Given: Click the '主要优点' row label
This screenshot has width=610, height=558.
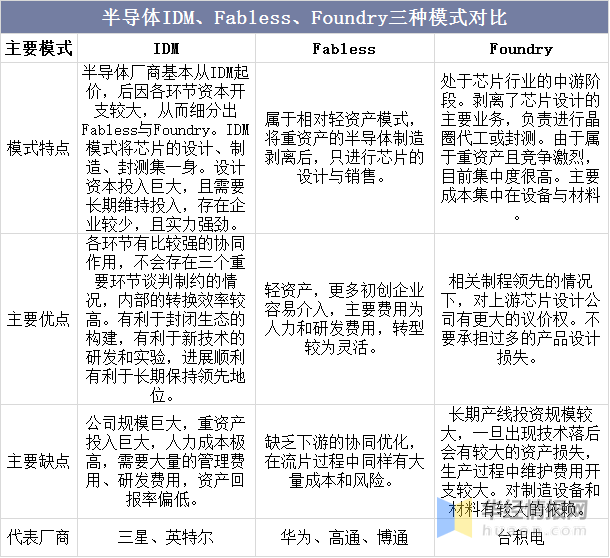Looking at the screenshot, I should (39, 319).
